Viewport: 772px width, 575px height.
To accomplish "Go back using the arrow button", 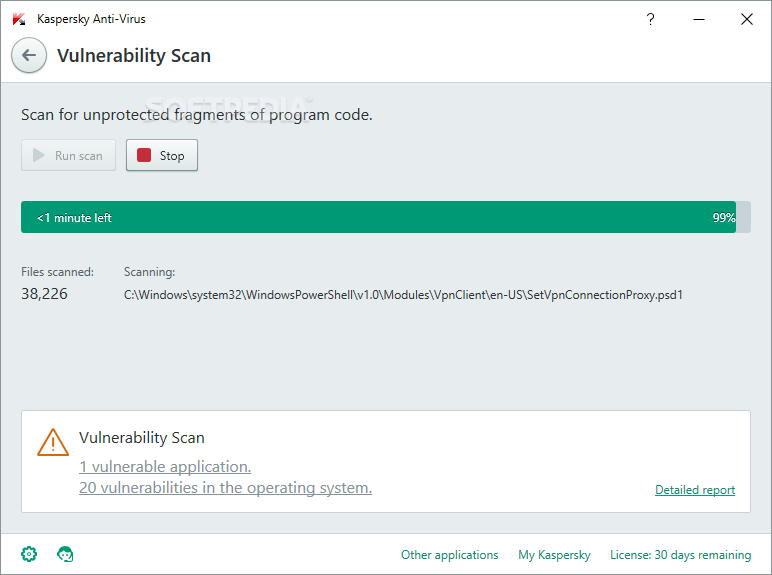I will point(29,55).
